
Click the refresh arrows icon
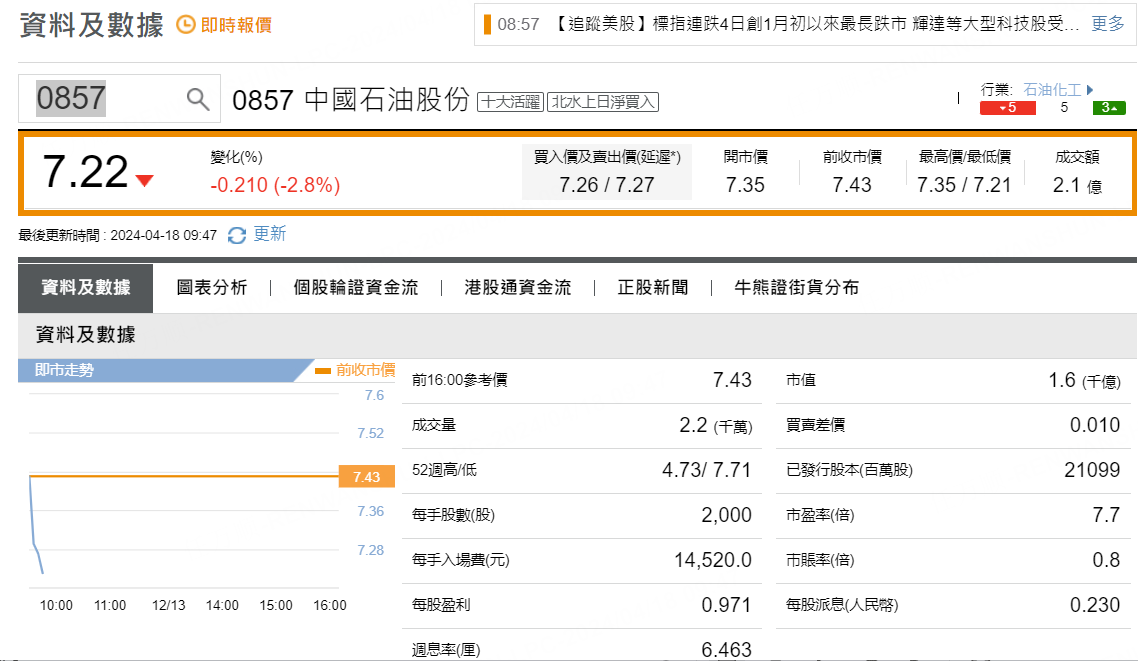[237, 235]
